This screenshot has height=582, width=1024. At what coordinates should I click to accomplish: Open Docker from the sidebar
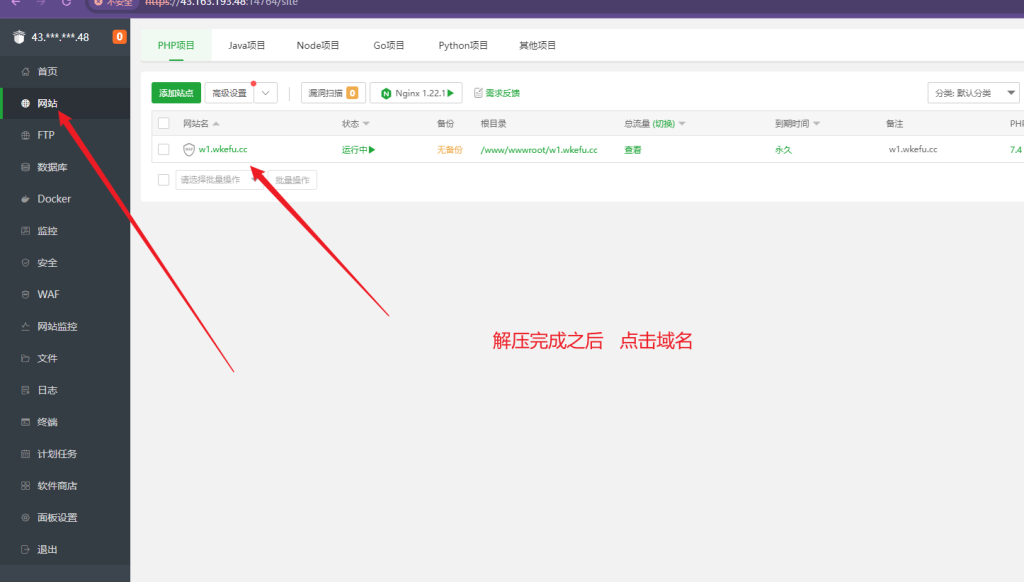[25, 199]
